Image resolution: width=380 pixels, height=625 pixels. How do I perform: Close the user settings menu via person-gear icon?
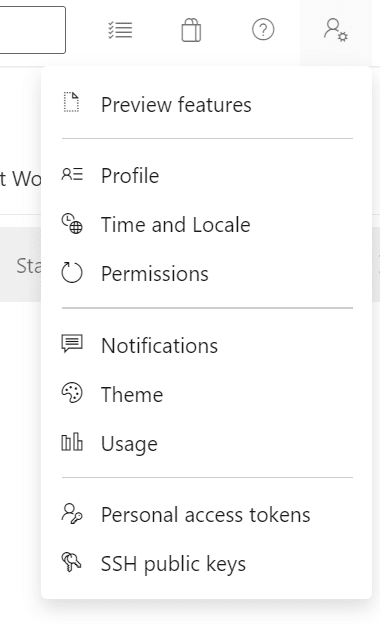click(x=336, y=30)
